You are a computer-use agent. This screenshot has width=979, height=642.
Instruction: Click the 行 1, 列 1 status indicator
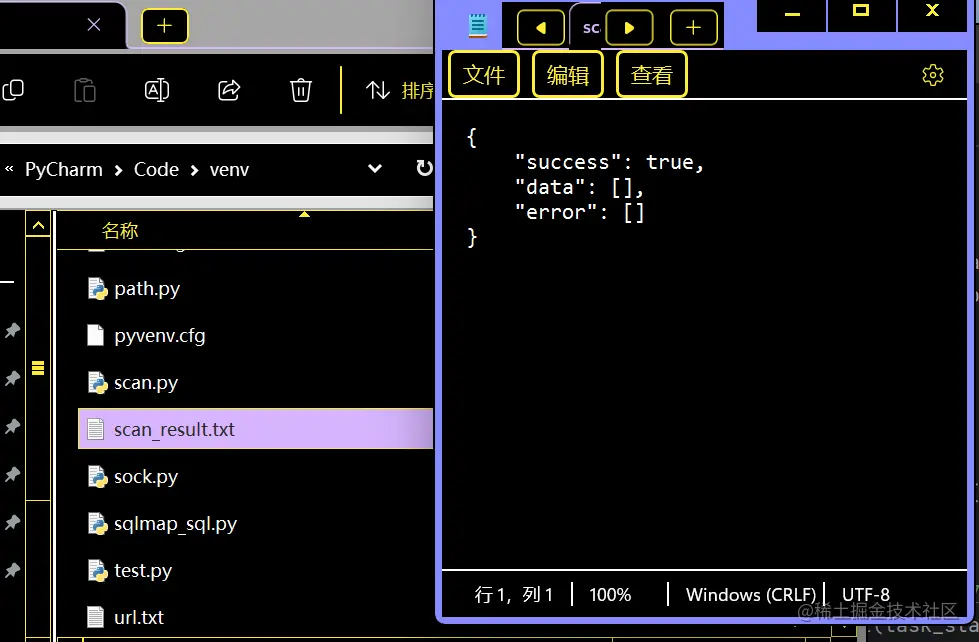point(513,595)
